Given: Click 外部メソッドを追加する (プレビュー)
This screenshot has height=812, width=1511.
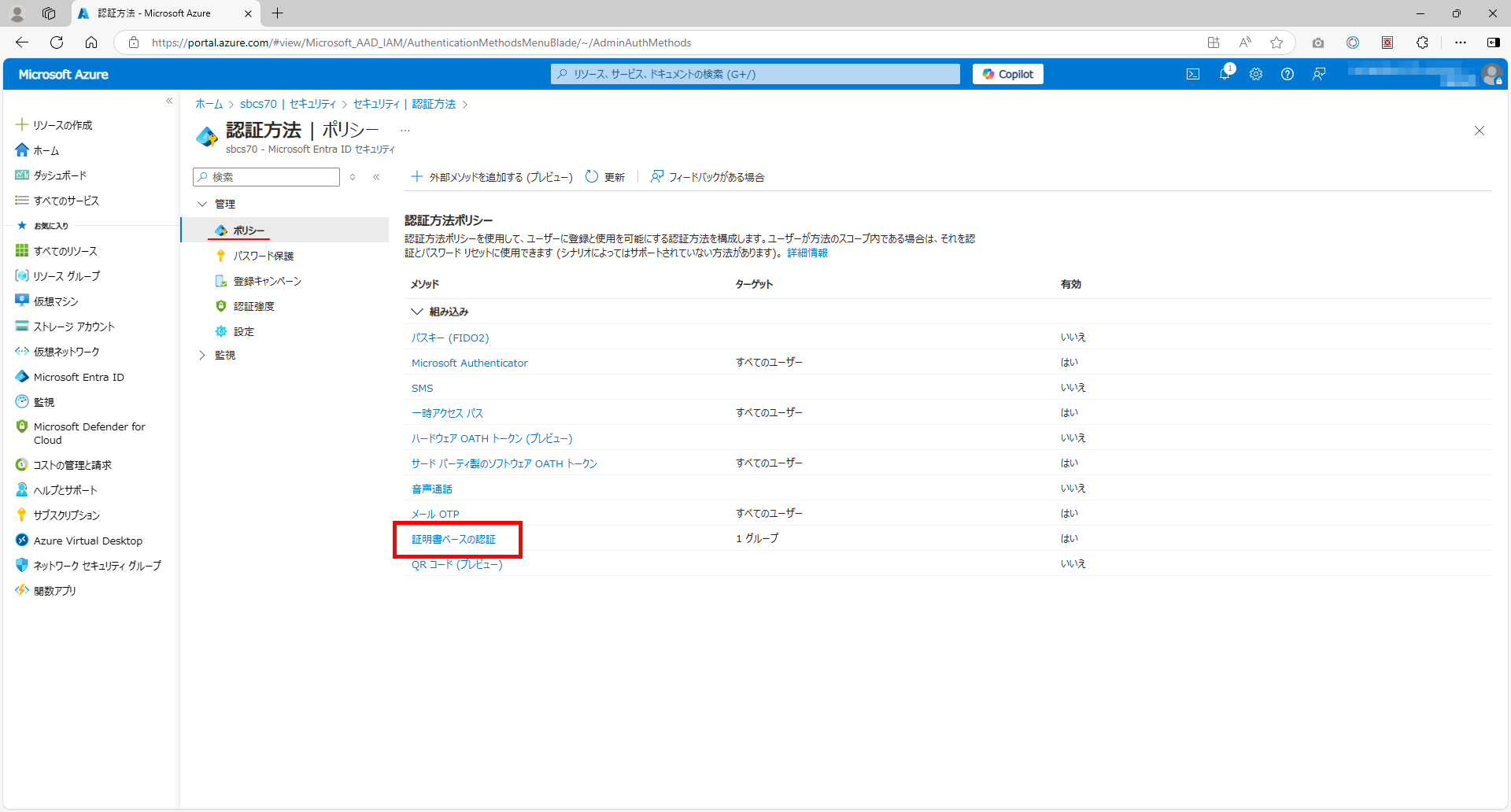Looking at the screenshot, I should click(492, 177).
